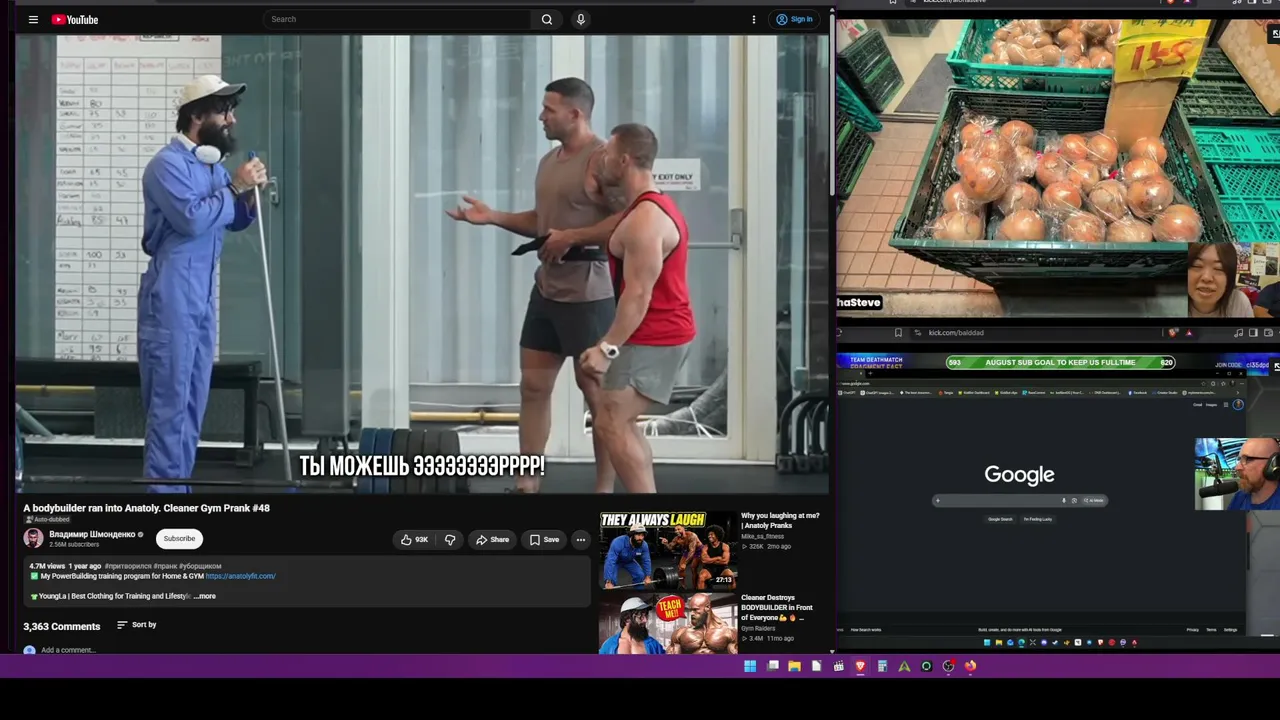Open OBS Studio from the taskbar
Image resolution: width=1280 pixels, height=720 pixels.
[x=948, y=666]
